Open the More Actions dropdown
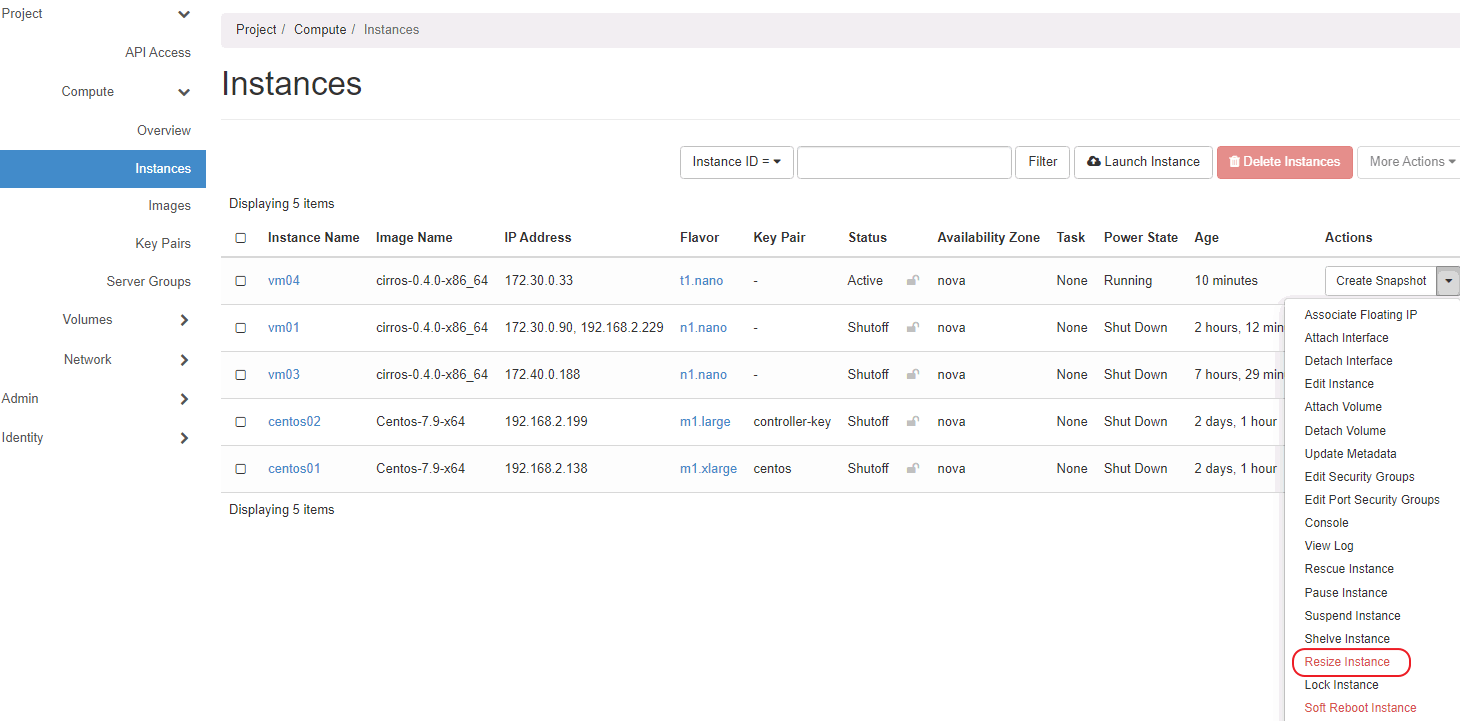Viewport: 1460px width, 721px height. (1411, 162)
